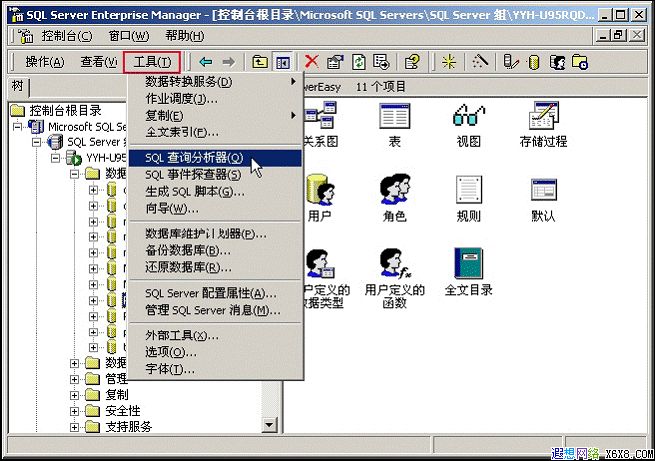The width and height of the screenshot is (655, 461).
Task: Open the 复制(E) submenu entry
Action: (215, 115)
